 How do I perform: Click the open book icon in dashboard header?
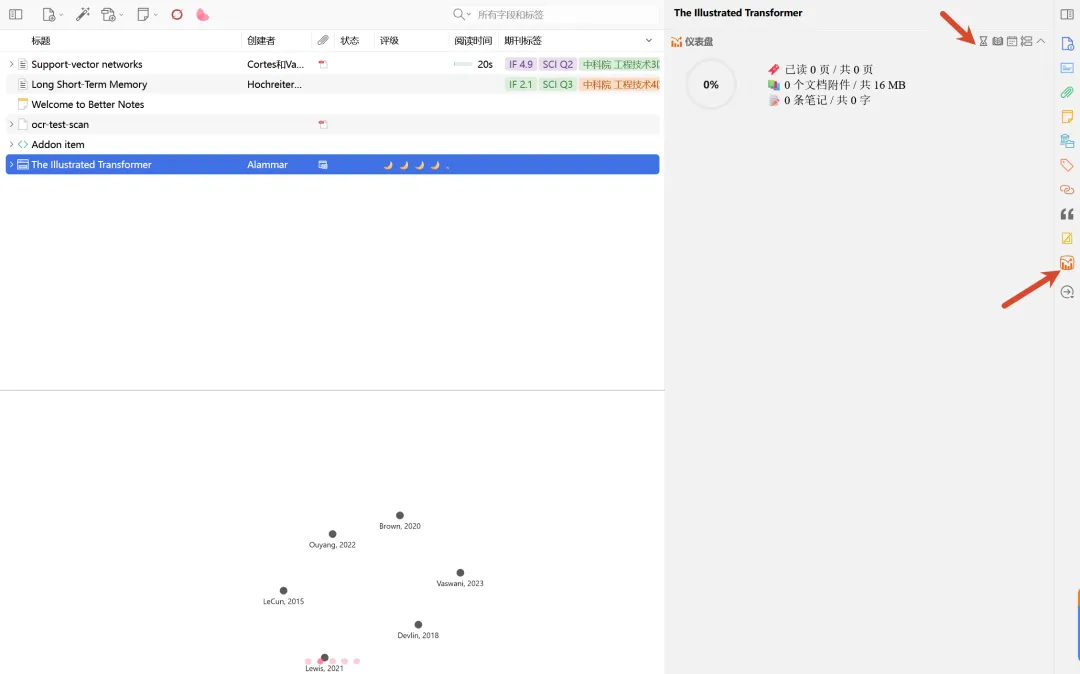click(997, 41)
